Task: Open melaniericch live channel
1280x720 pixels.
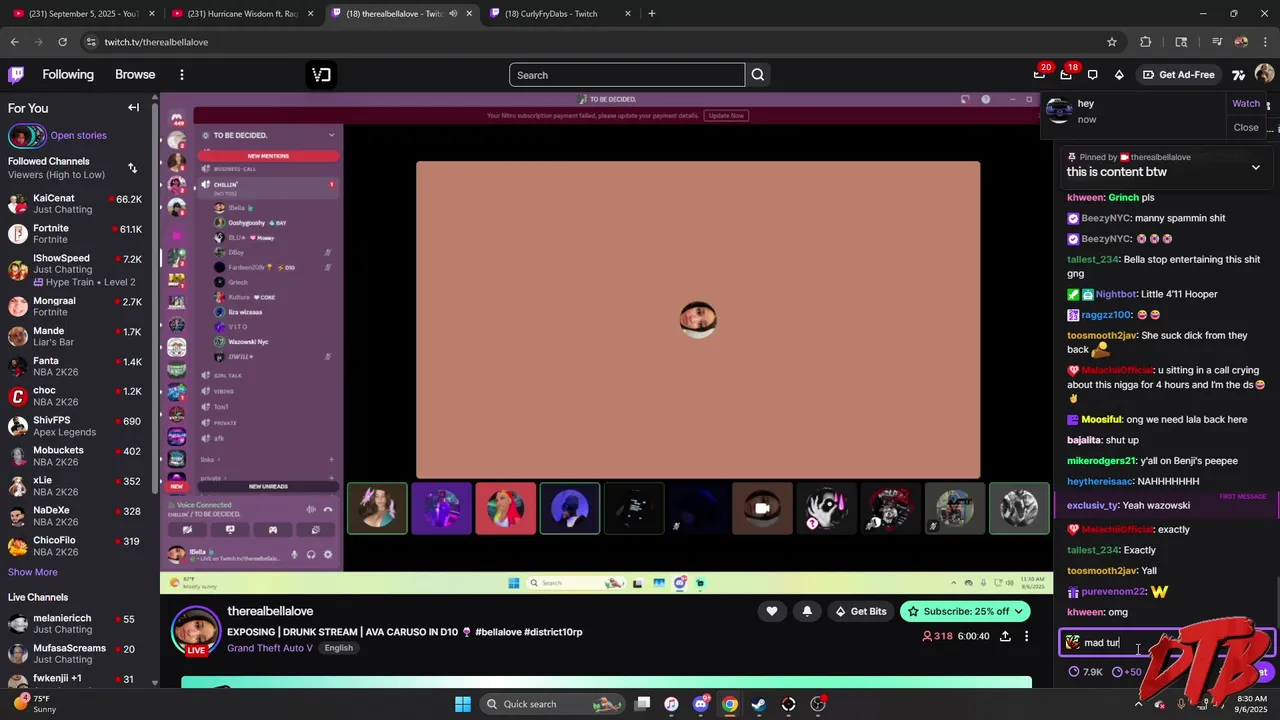Action: (x=77, y=624)
